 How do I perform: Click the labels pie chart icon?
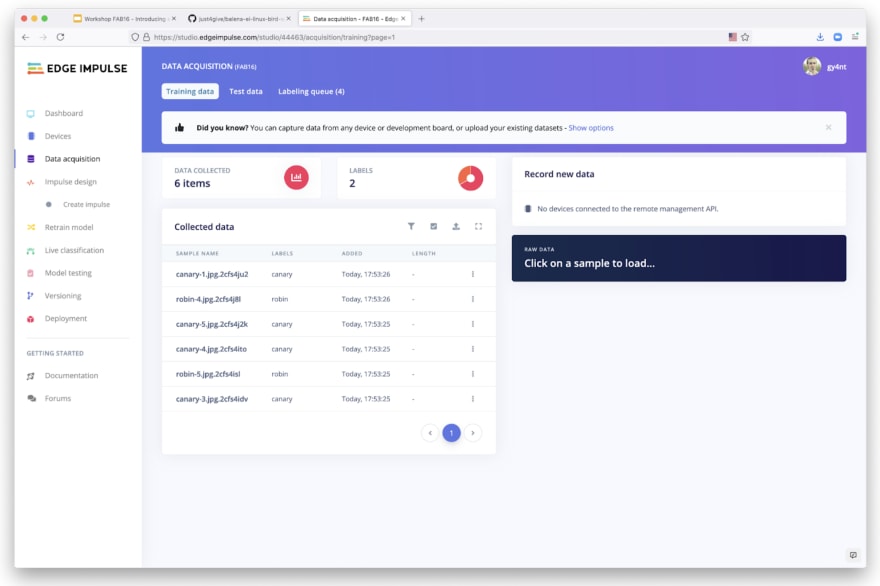click(x=470, y=178)
